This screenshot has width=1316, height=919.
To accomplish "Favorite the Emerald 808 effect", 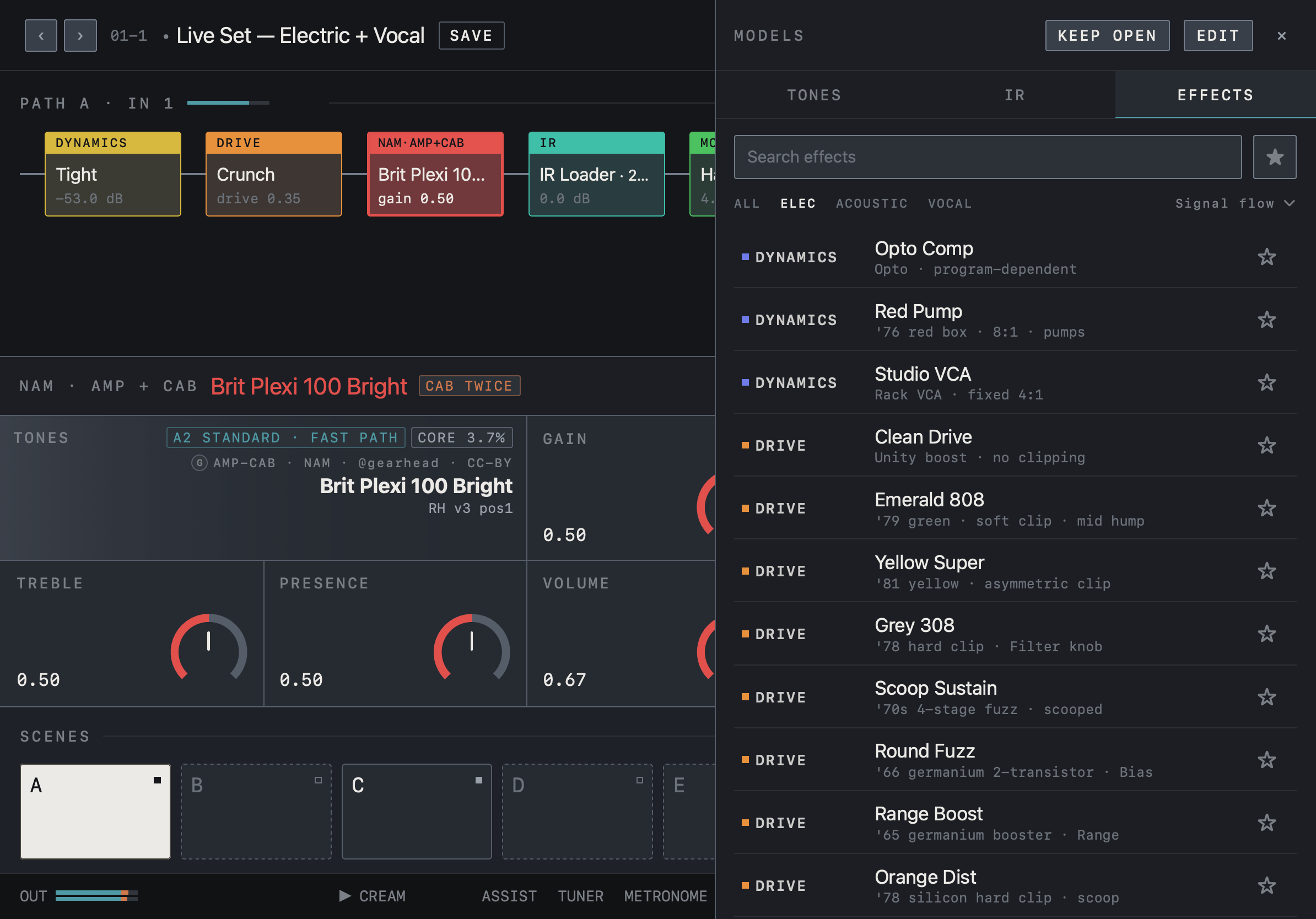I will tap(1267, 508).
